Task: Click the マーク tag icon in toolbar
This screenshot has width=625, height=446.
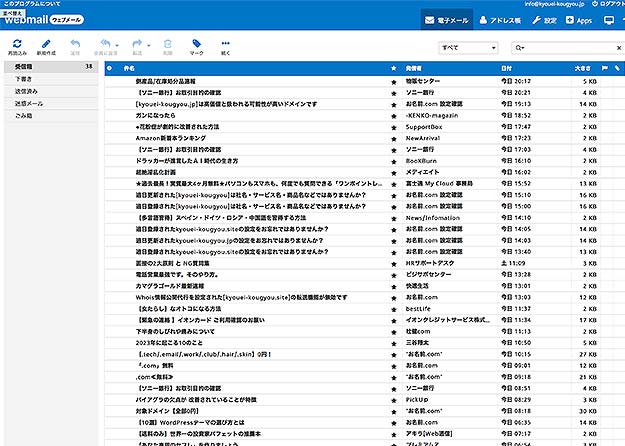Action: click(196, 43)
